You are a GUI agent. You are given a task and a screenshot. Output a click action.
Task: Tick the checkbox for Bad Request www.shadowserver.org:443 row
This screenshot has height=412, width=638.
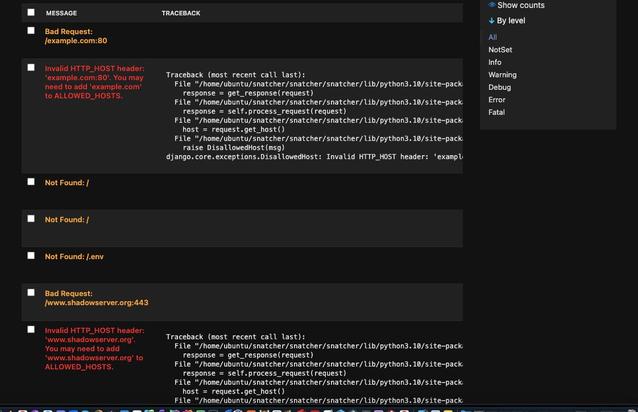coord(31,292)
